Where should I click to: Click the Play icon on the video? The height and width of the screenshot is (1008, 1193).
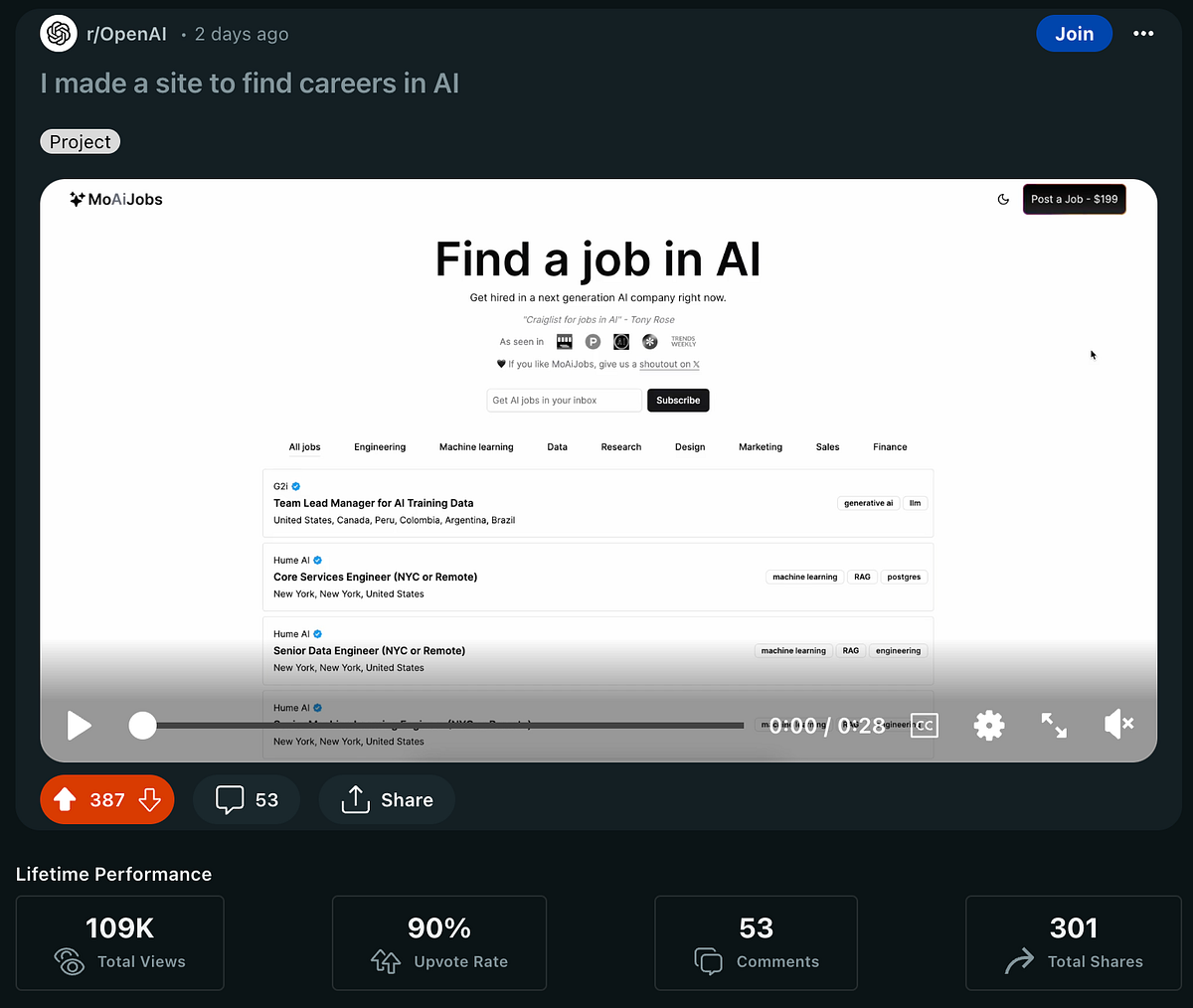pos(80,726)
